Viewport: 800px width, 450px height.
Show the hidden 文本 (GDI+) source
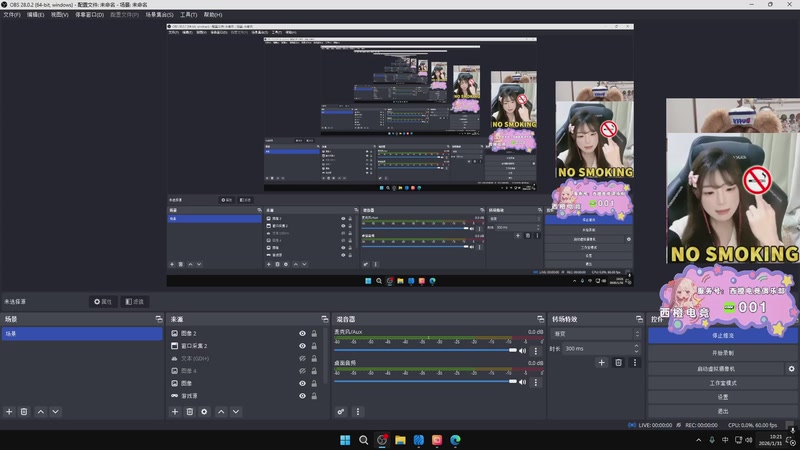(x=303, y=358)
